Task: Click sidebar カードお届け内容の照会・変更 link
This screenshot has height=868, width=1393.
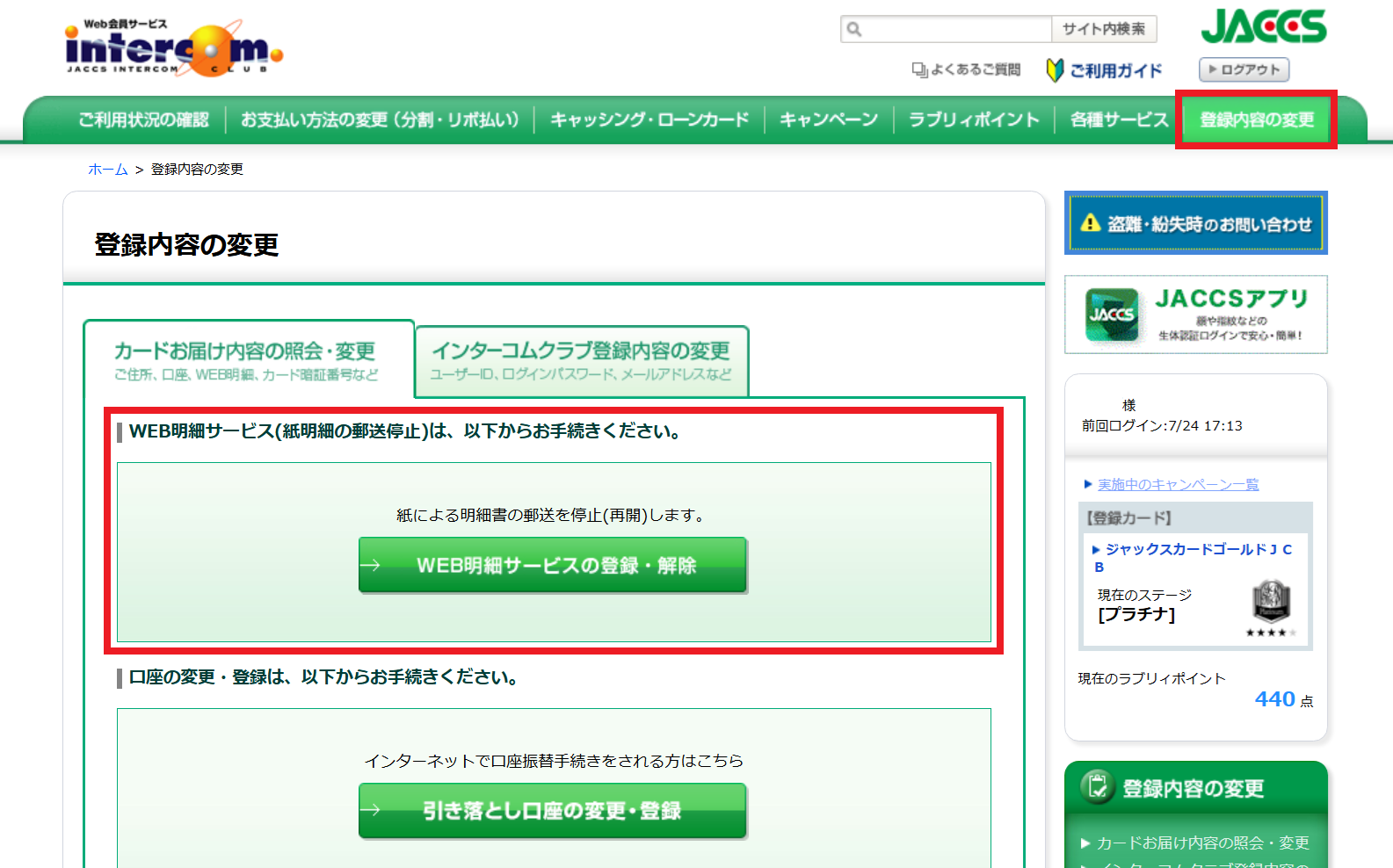Action: [x=1203, y=843]
